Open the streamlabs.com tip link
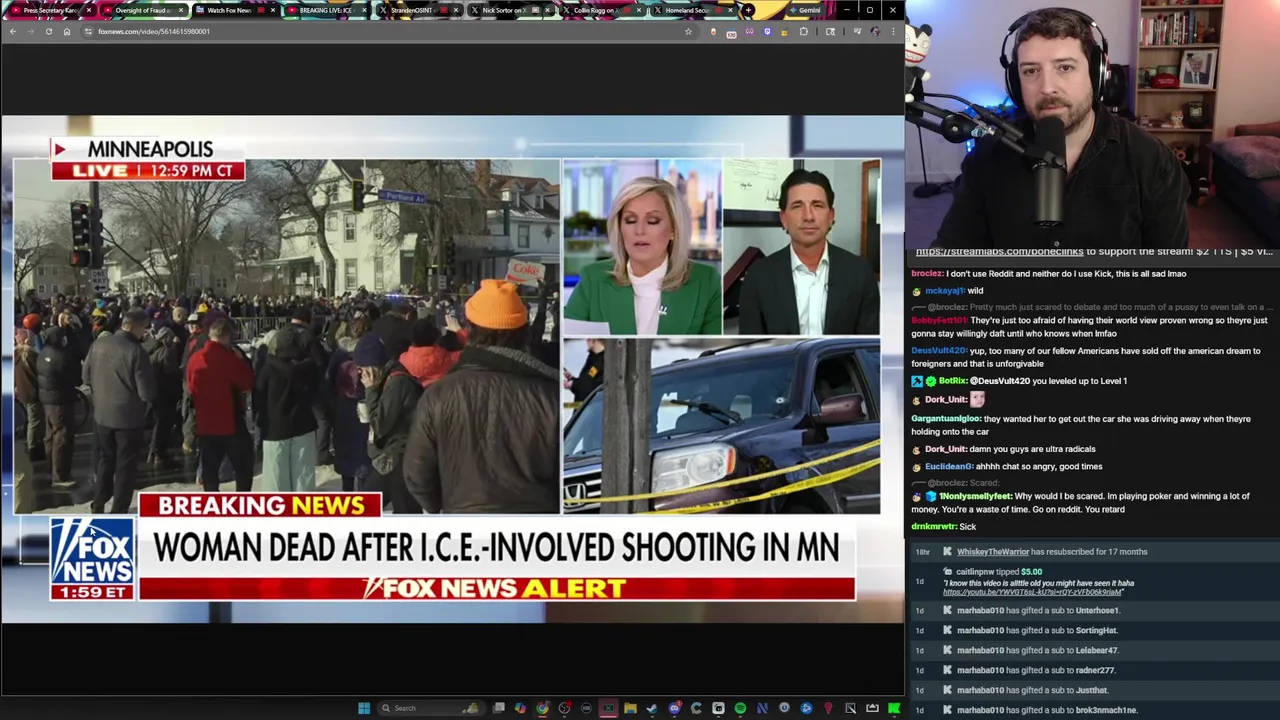The width and height of the screenshot is (1280, 720). 999,252
